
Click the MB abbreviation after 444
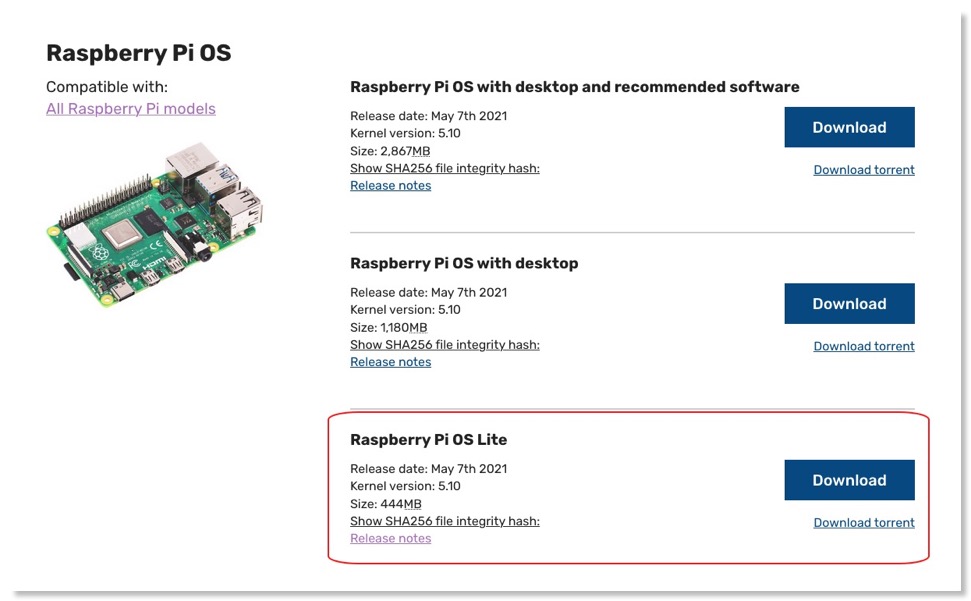[x=413, y=504]
